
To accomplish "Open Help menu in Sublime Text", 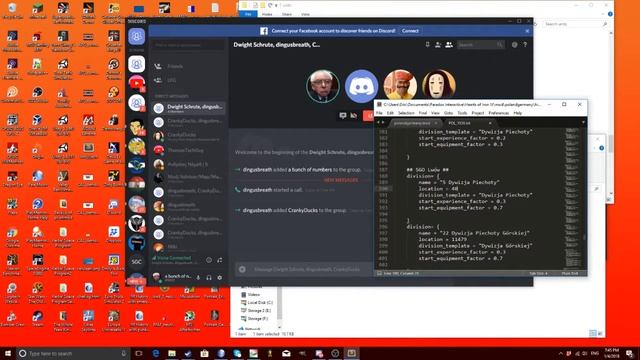I will 518,113.
